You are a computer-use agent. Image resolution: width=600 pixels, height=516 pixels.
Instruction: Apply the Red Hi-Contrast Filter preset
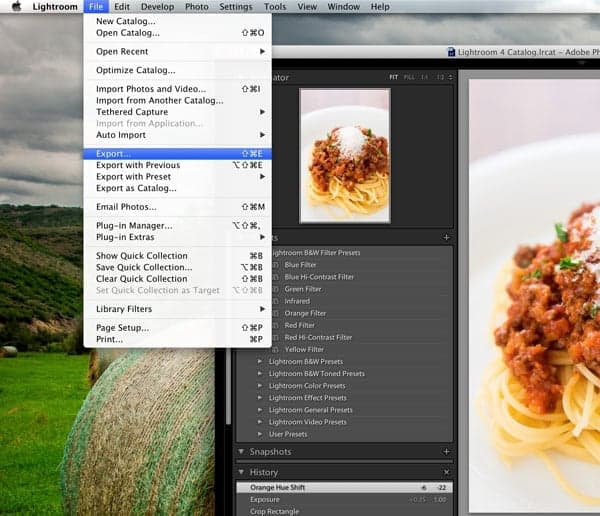318,337
